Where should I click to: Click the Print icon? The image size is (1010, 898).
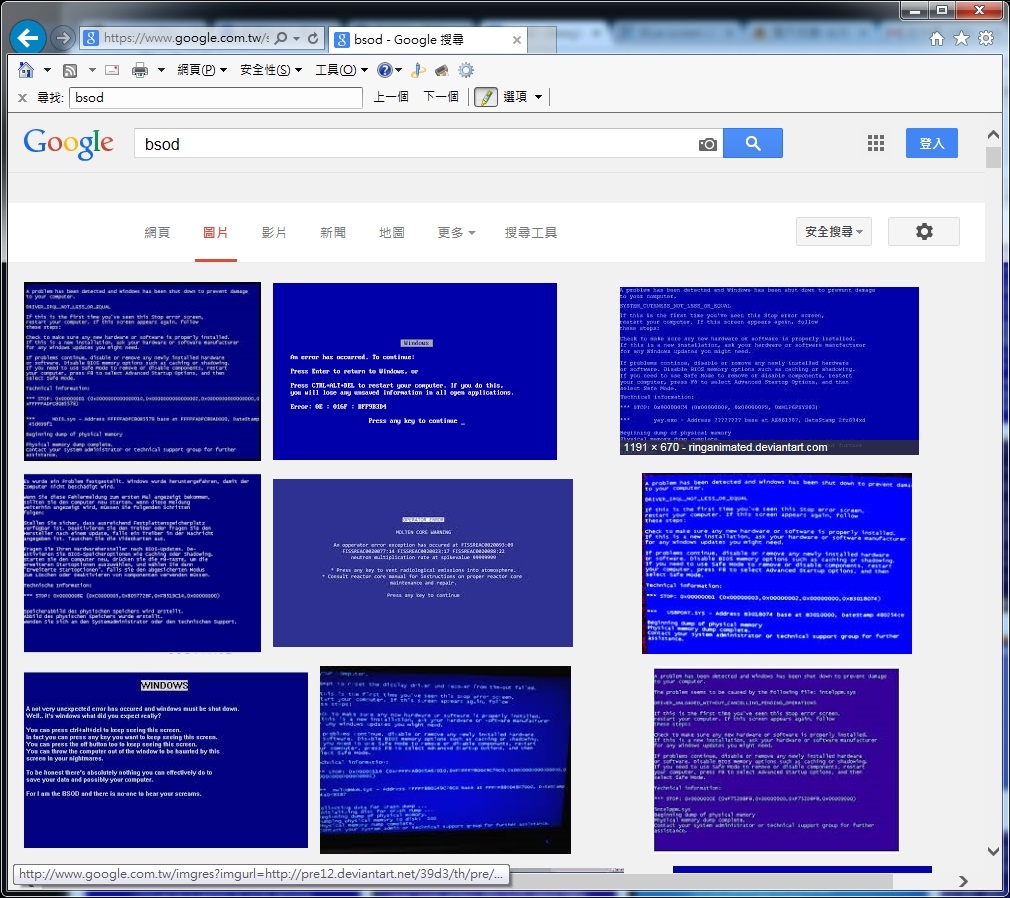pyautogui.click(x=140, y=70)
